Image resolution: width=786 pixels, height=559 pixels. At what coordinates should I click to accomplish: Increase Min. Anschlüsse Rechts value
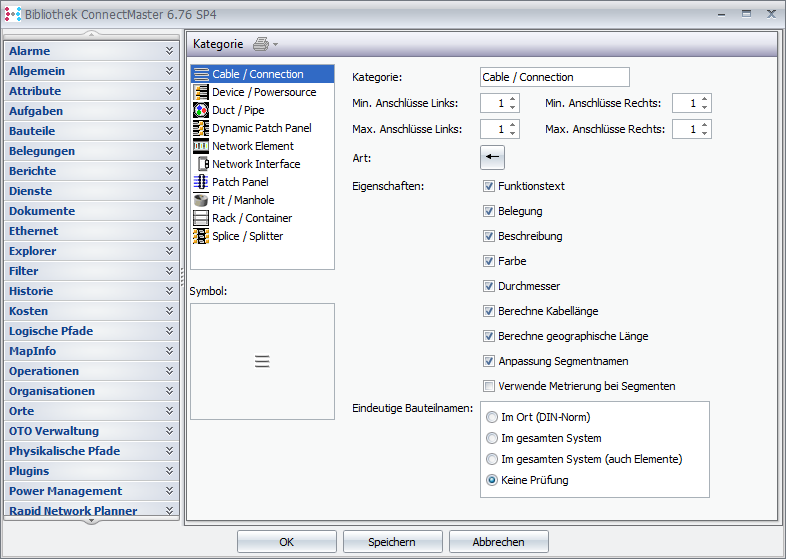pyautogui.click(x=704, y=99)
